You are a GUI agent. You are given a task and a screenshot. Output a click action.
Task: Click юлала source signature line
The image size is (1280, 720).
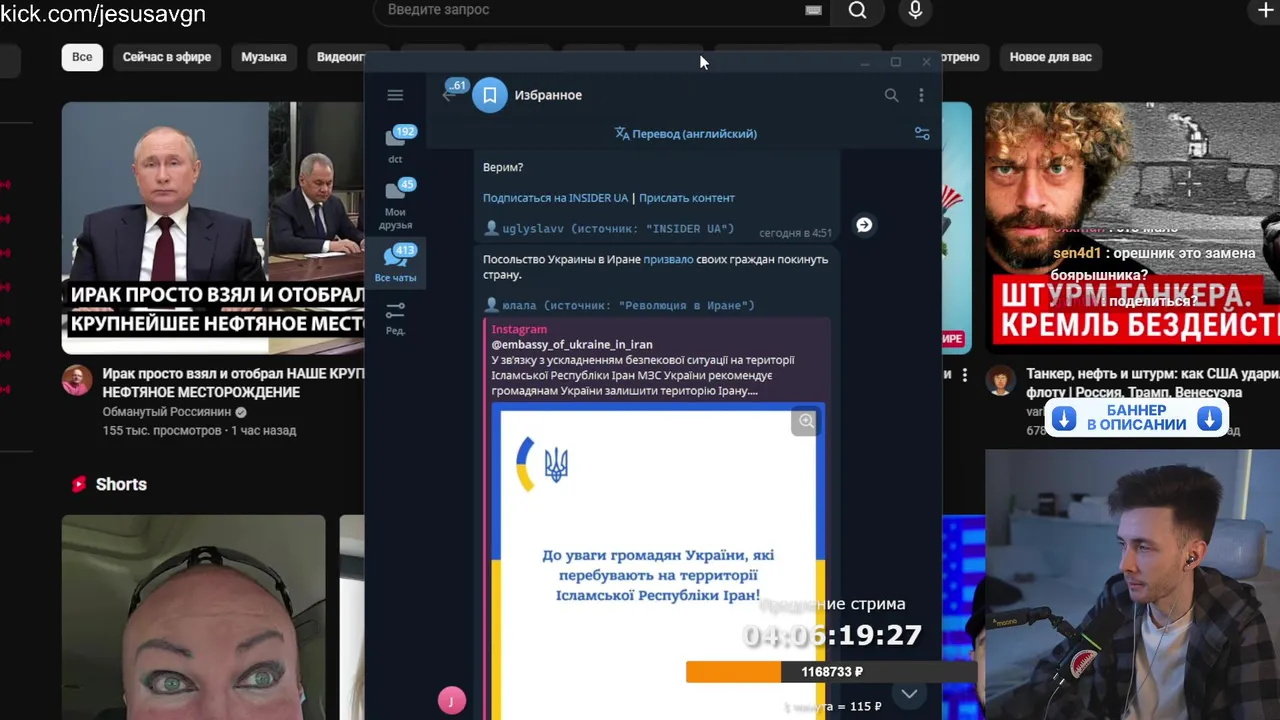tap(619, 305)
